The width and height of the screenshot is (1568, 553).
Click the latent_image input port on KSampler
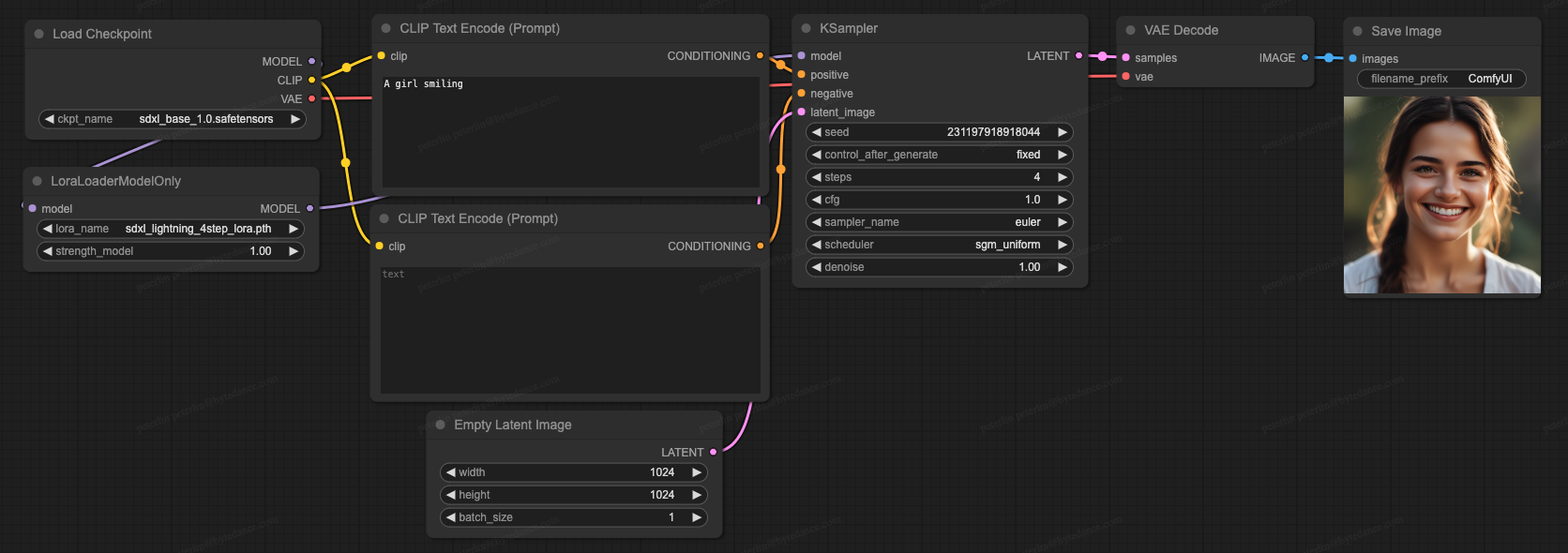(x=801, y=112)
